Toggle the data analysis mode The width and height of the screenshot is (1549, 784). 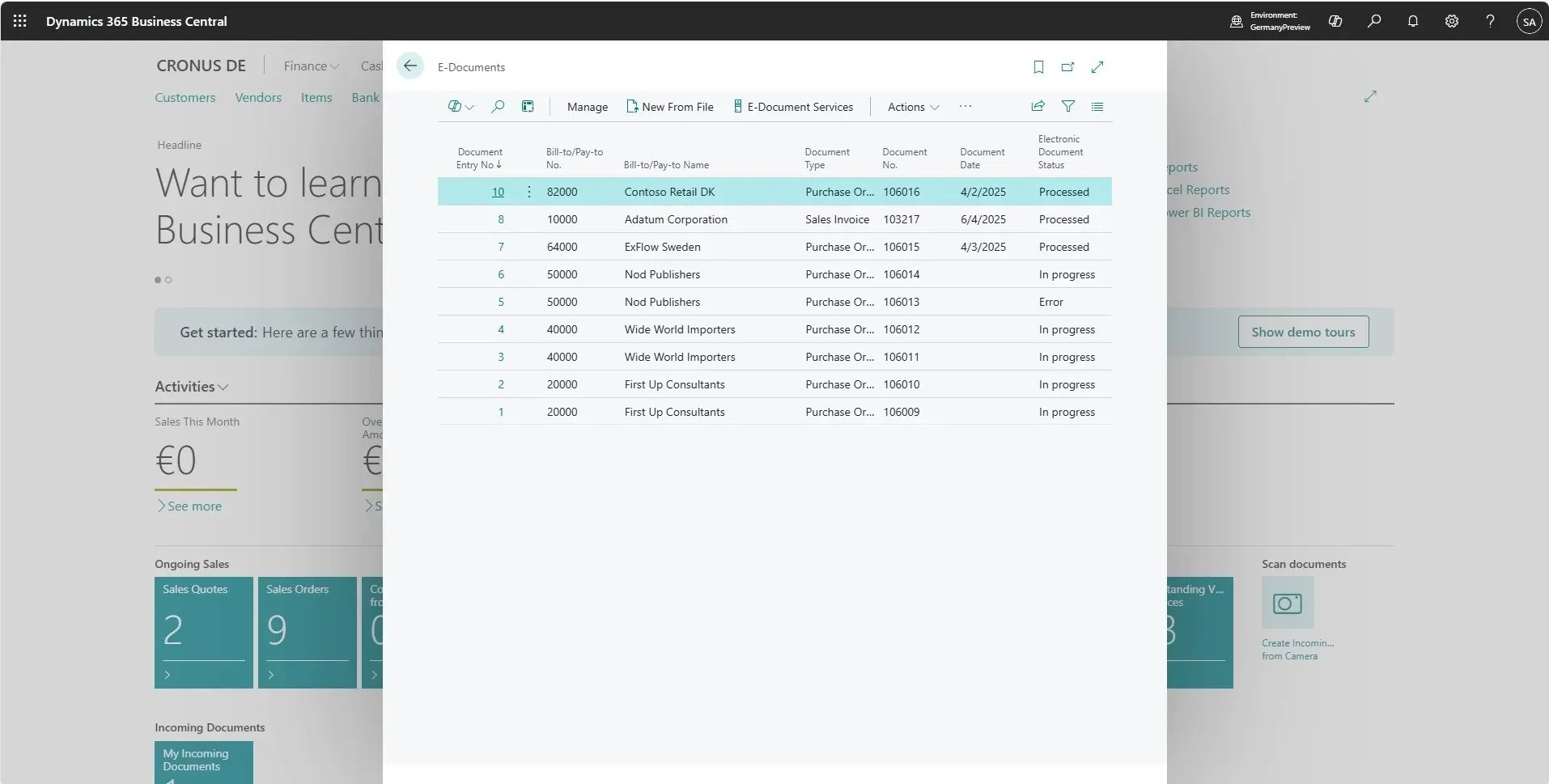pos(527,106)
